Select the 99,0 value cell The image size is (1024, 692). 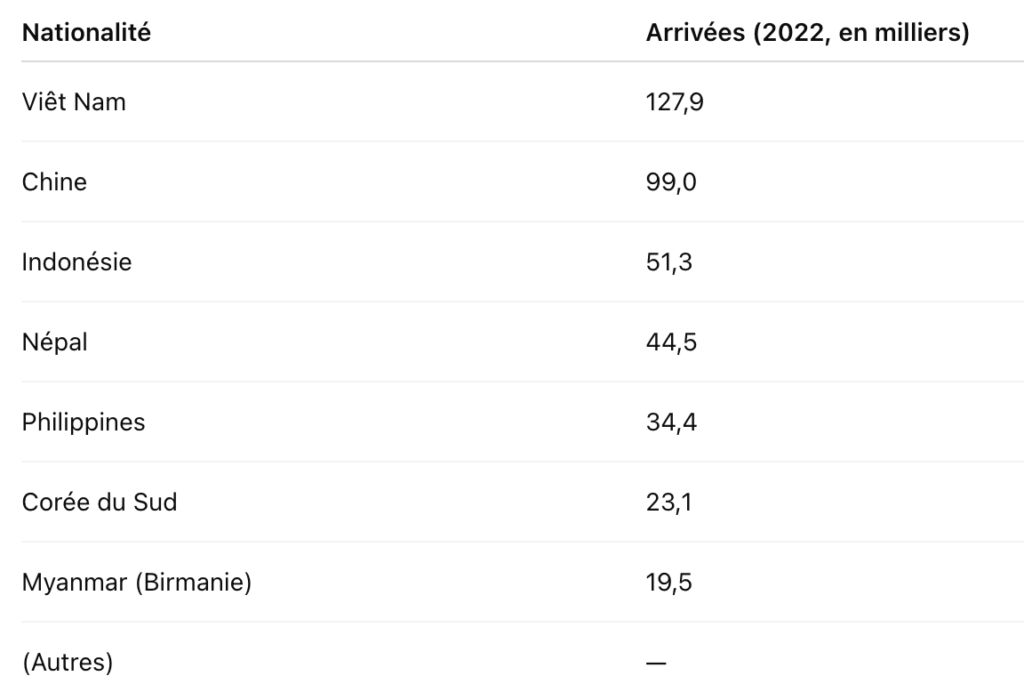[671, 182]
